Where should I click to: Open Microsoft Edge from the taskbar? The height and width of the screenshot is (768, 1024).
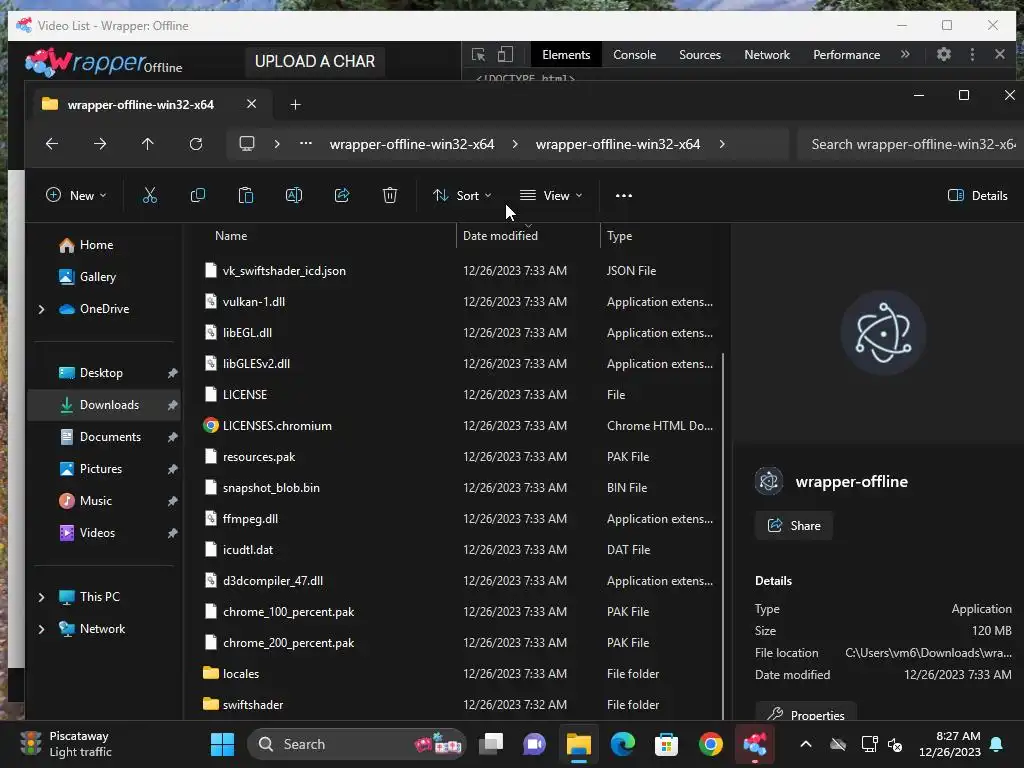click(x=622, y=744)
